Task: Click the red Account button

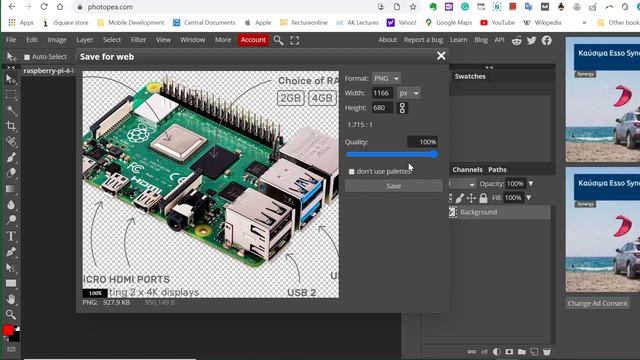Action: tap(253, 40)
